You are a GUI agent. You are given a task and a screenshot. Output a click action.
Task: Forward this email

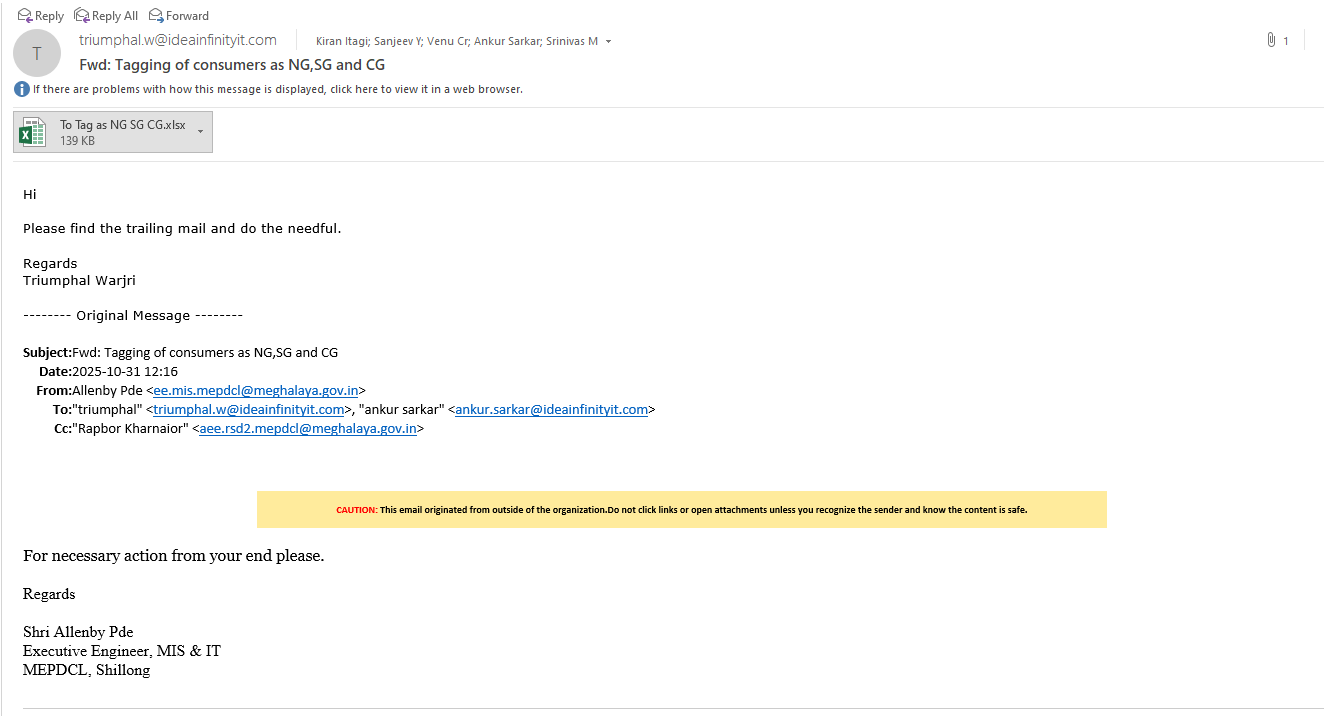click(x=156, y=15)
